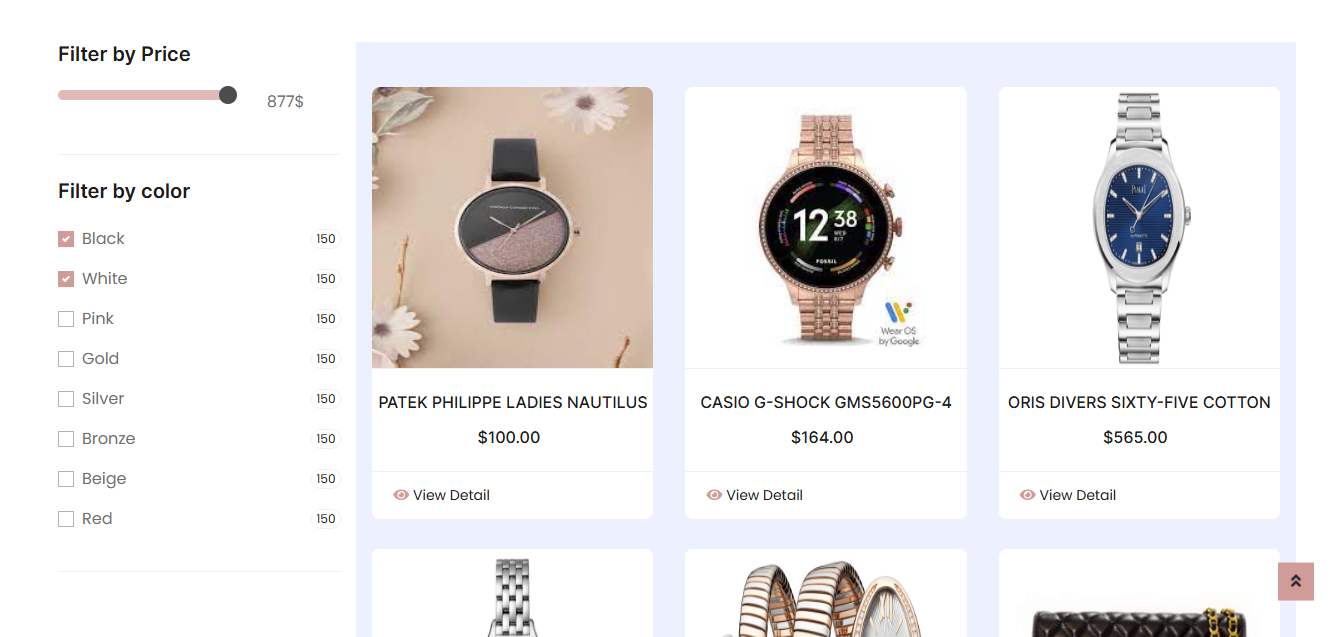Image resolution: width=1339 pixels, height=637 pixels.
Task: Check the Bronze color option
Action: 66,439
